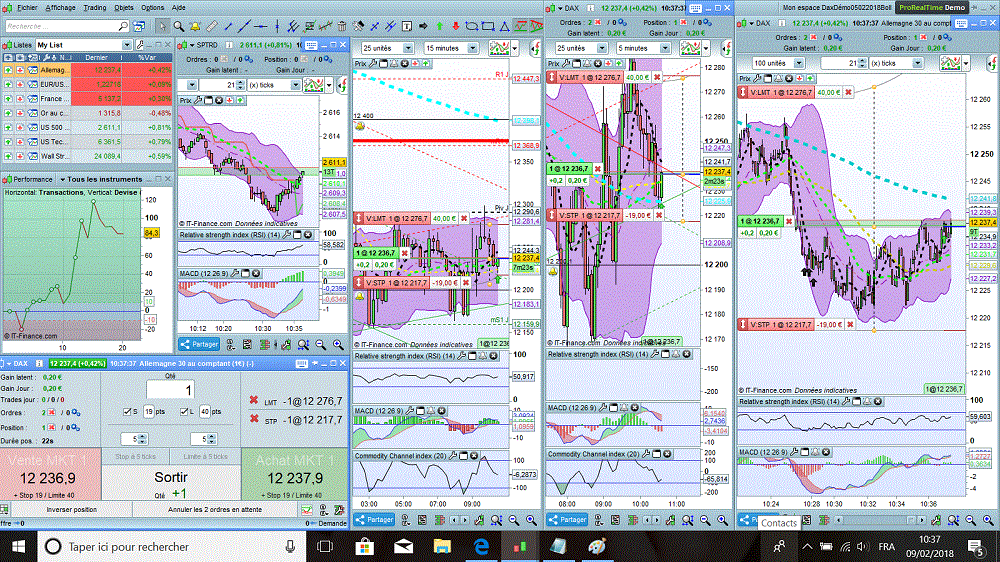
Task: Close MACD indicator in 15 minutes chart
Action: click(x=441, y=411)
